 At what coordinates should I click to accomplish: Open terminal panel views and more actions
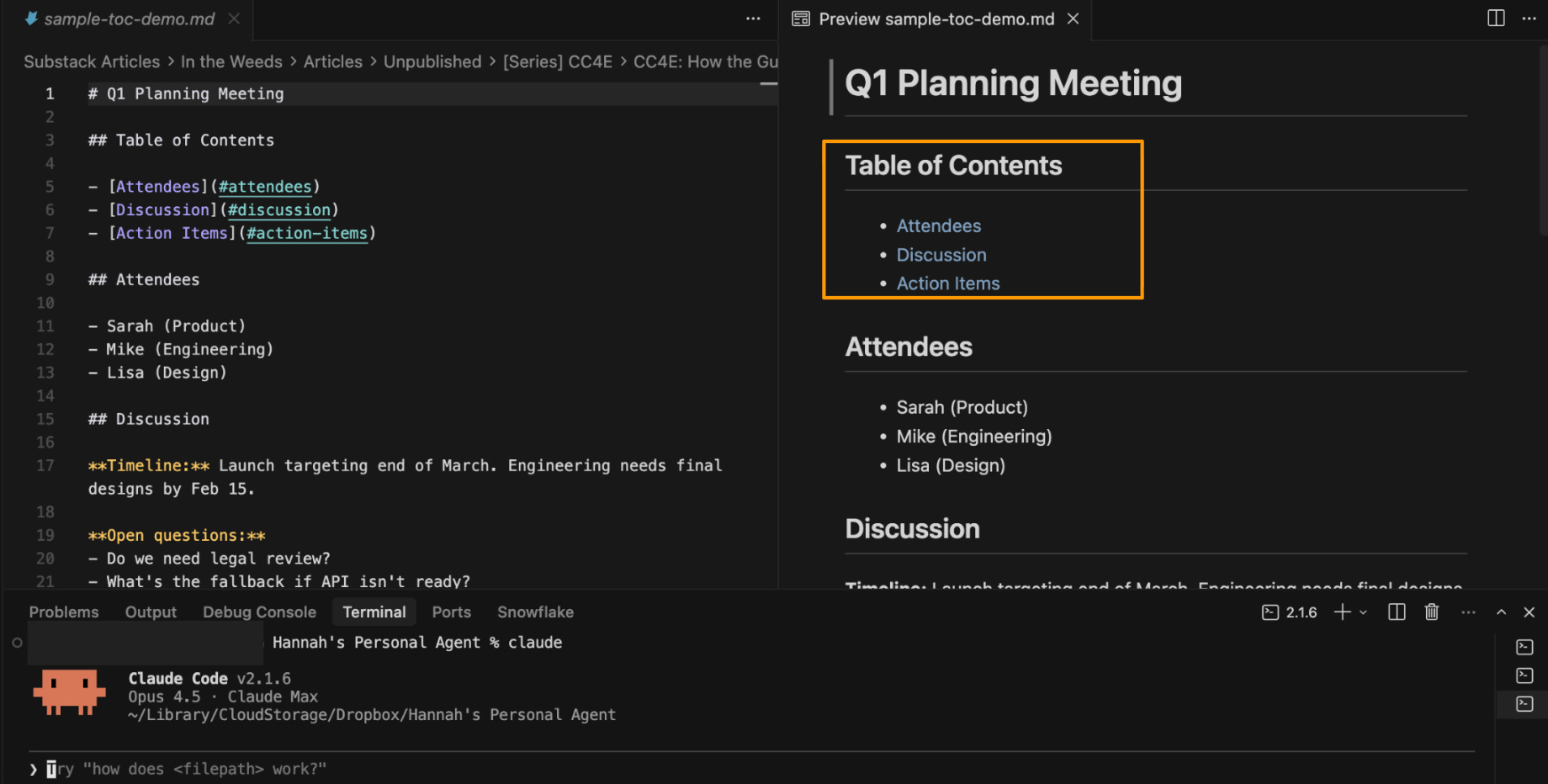coord(1468,612)
